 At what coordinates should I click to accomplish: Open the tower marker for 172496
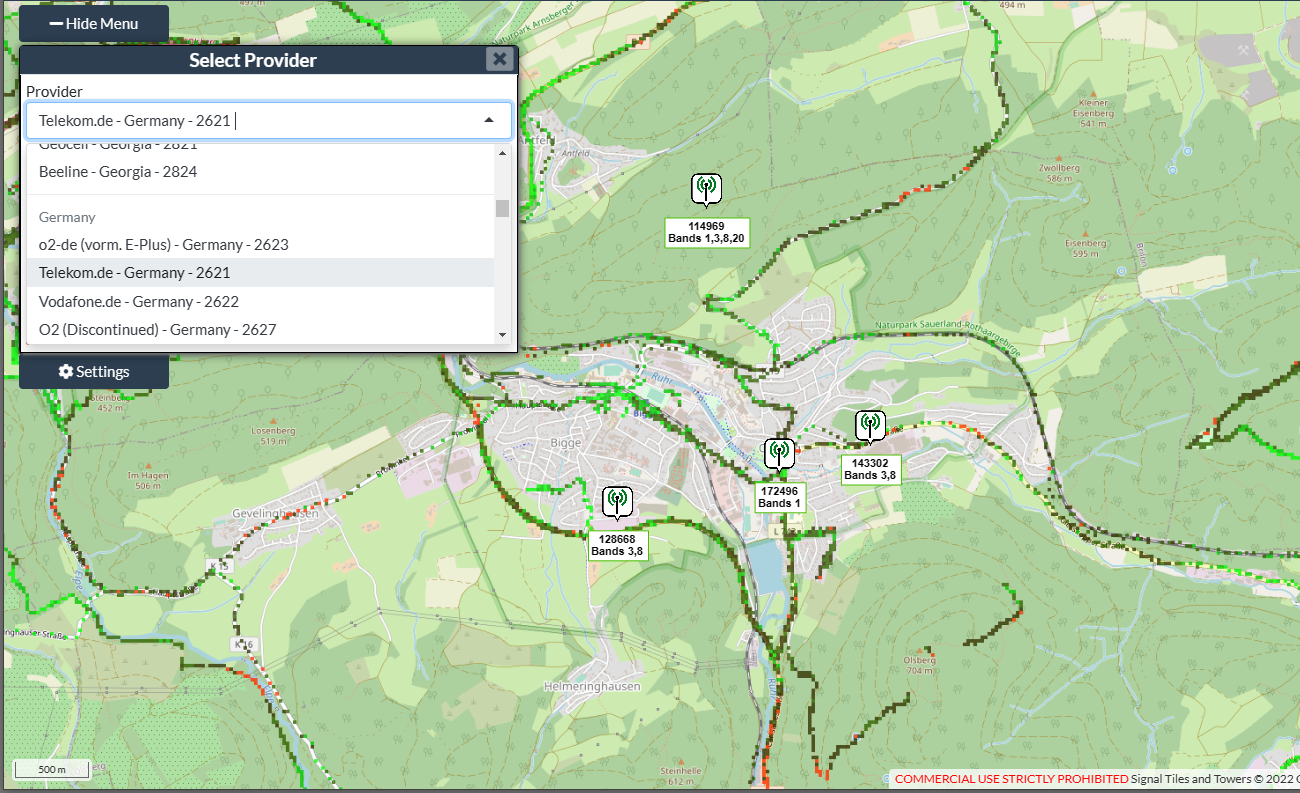click(x=779, y=454)
